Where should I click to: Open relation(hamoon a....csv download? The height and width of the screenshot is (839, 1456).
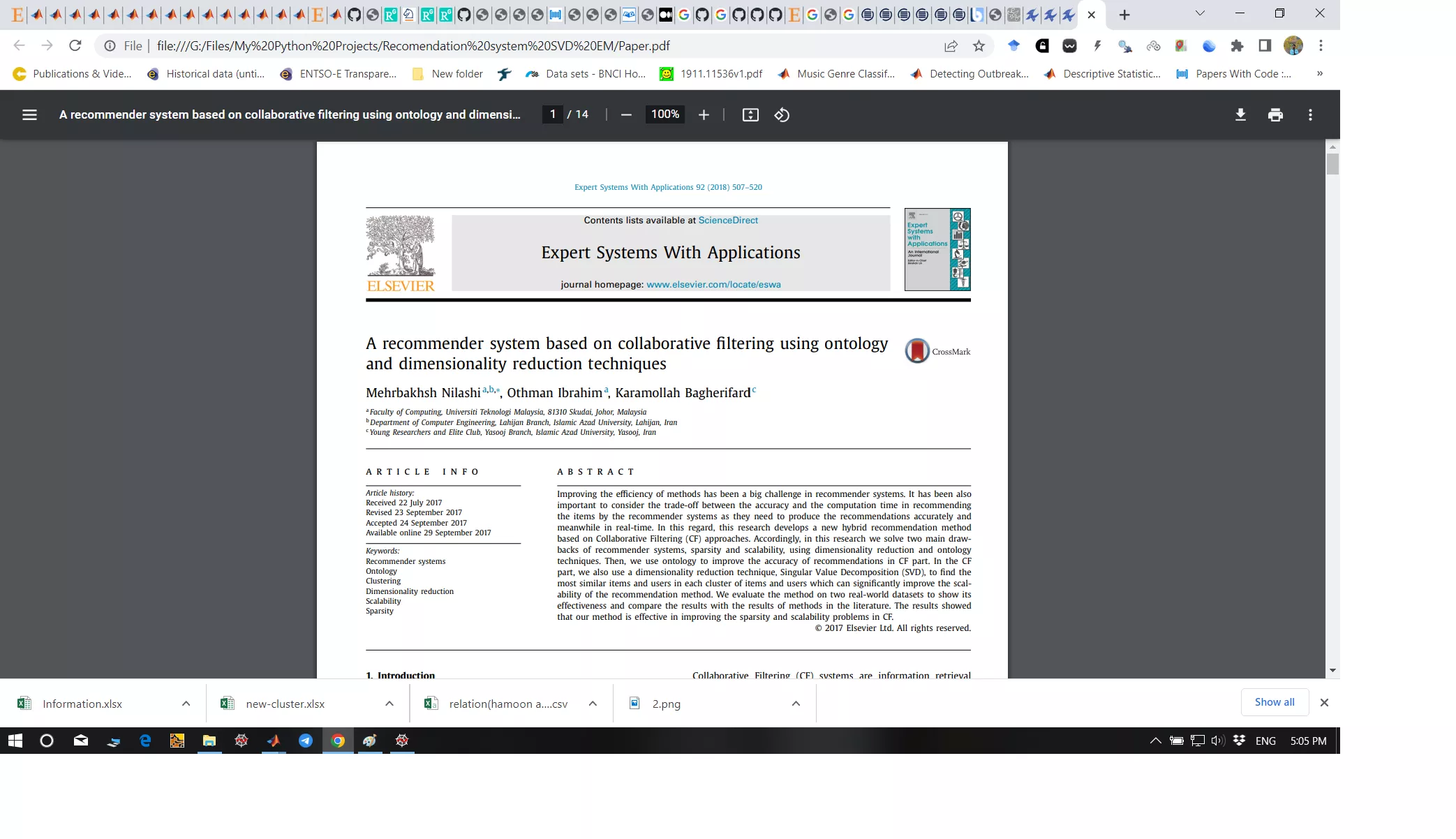pyautogui.click(x=508, y=704)
